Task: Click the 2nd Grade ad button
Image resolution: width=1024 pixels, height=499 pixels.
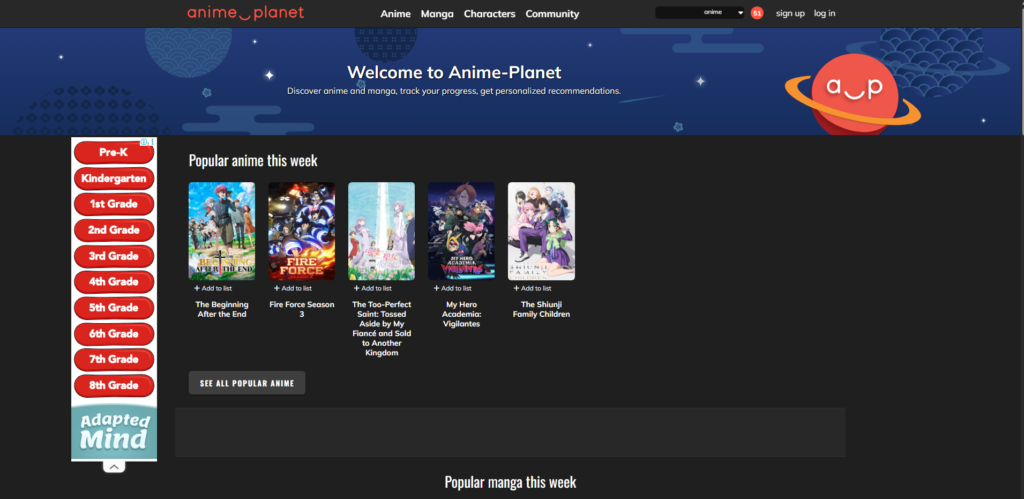Action: (x=114, y=230)
